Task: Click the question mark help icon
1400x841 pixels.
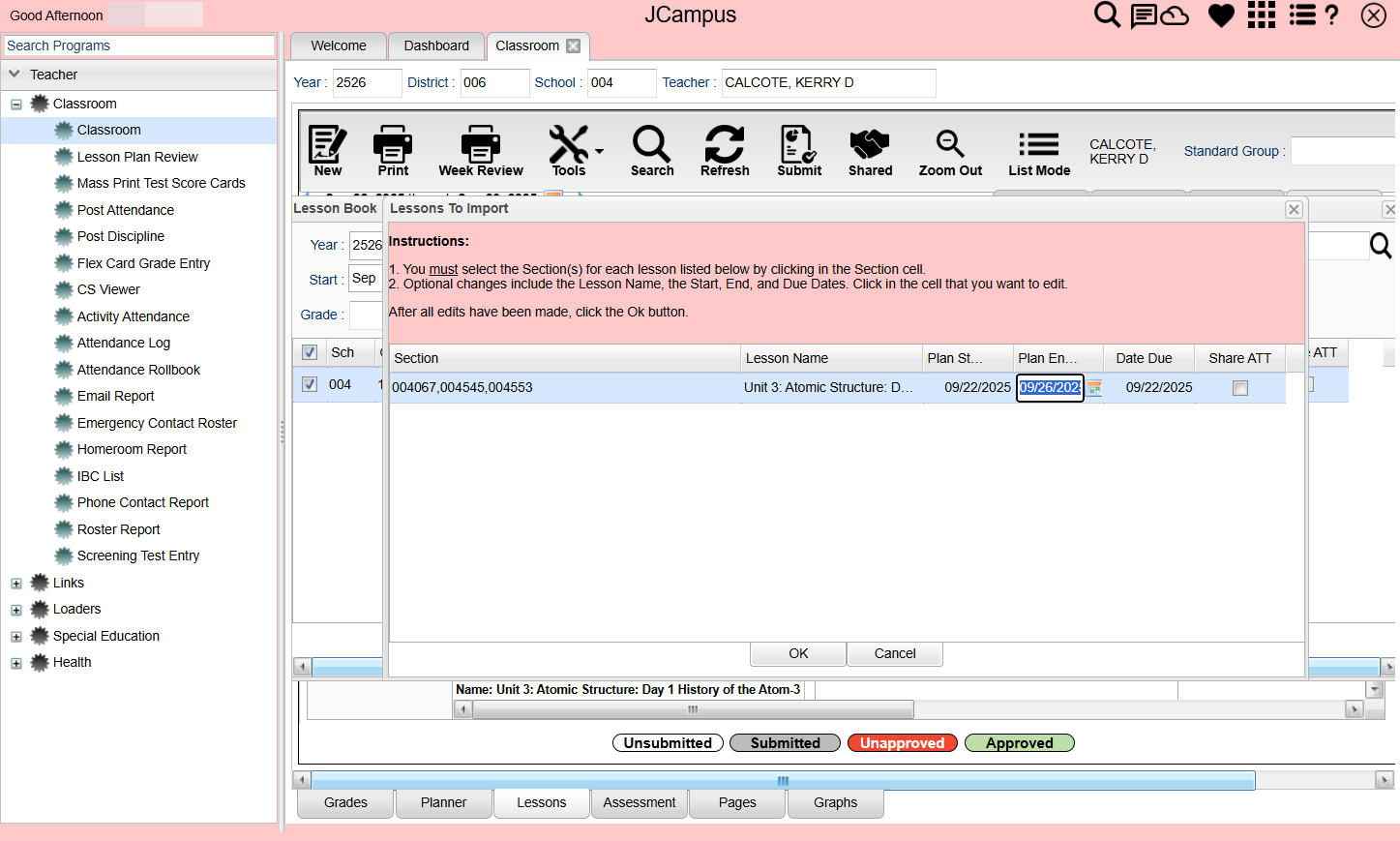Action: point(1332,15)
